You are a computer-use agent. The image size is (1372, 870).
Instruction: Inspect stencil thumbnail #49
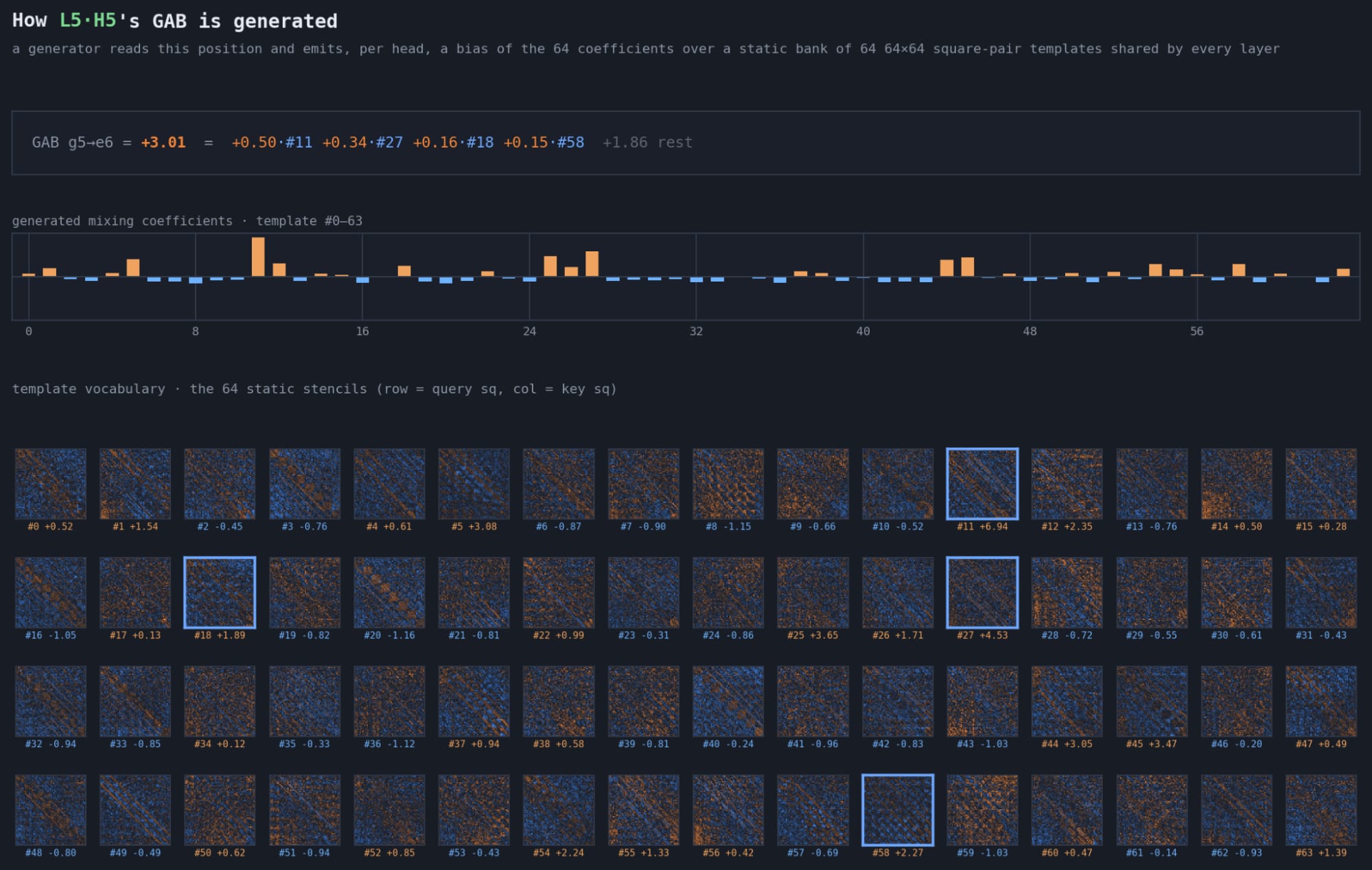pyautogui.click(x=135, y=810)
